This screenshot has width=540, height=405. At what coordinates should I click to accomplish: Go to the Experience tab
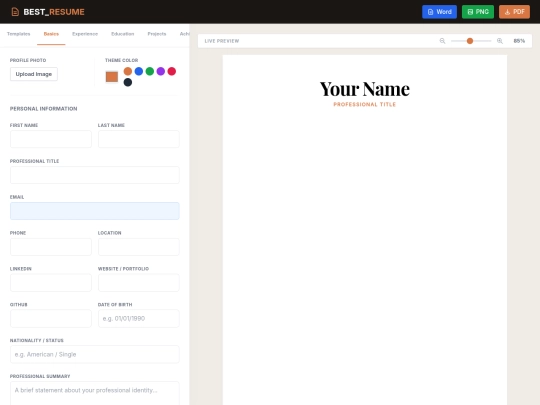pos(85,34)
